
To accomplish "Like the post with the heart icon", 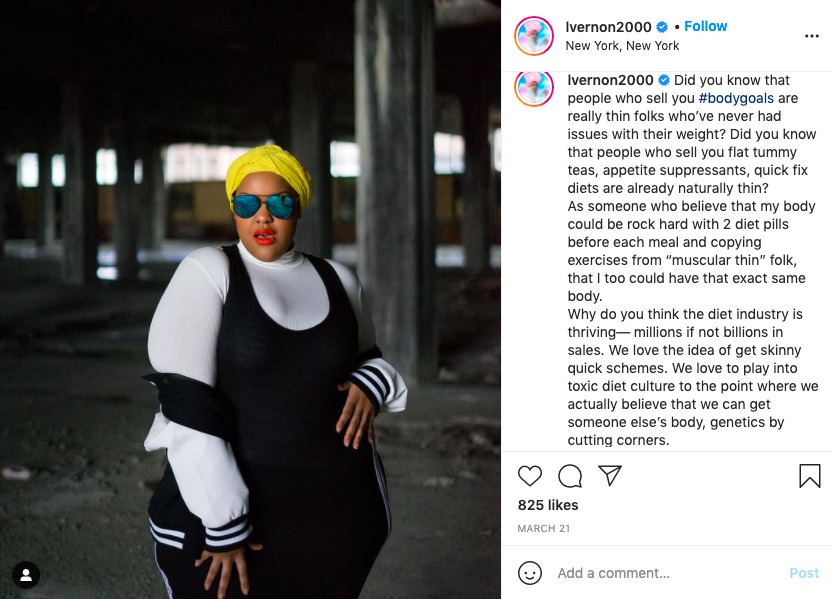I will coord(530,476).
